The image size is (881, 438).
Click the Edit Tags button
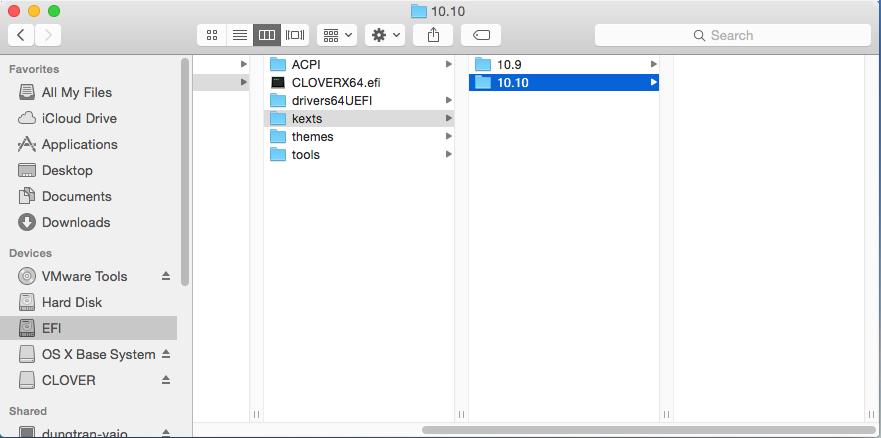[480, 35]
